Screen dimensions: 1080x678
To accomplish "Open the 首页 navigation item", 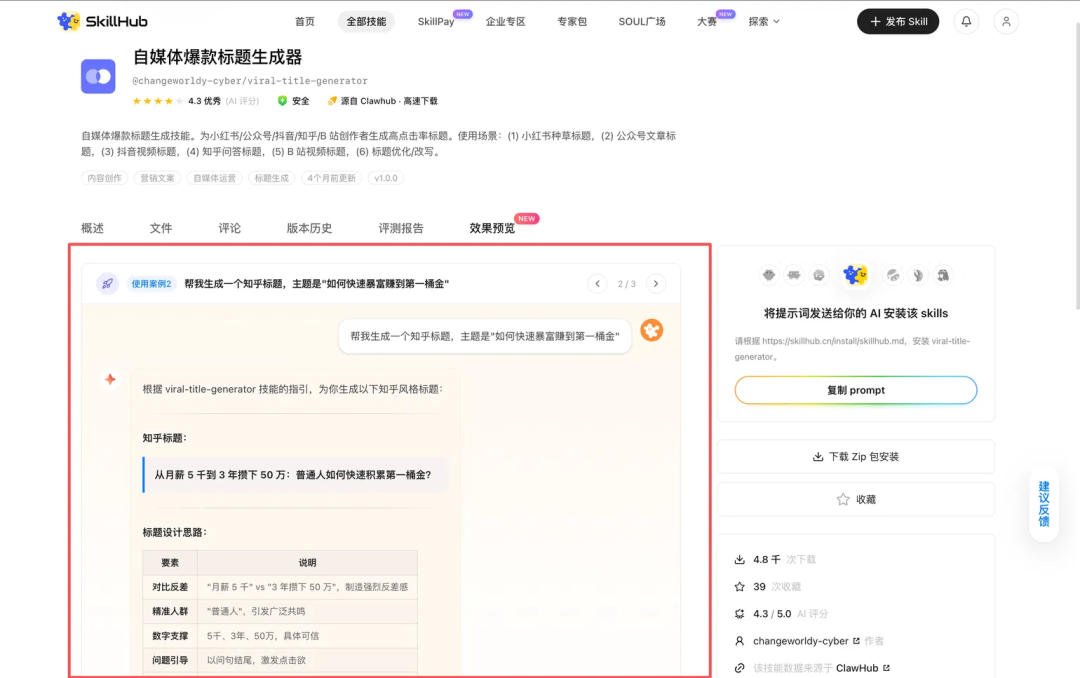I will point(304,21).
